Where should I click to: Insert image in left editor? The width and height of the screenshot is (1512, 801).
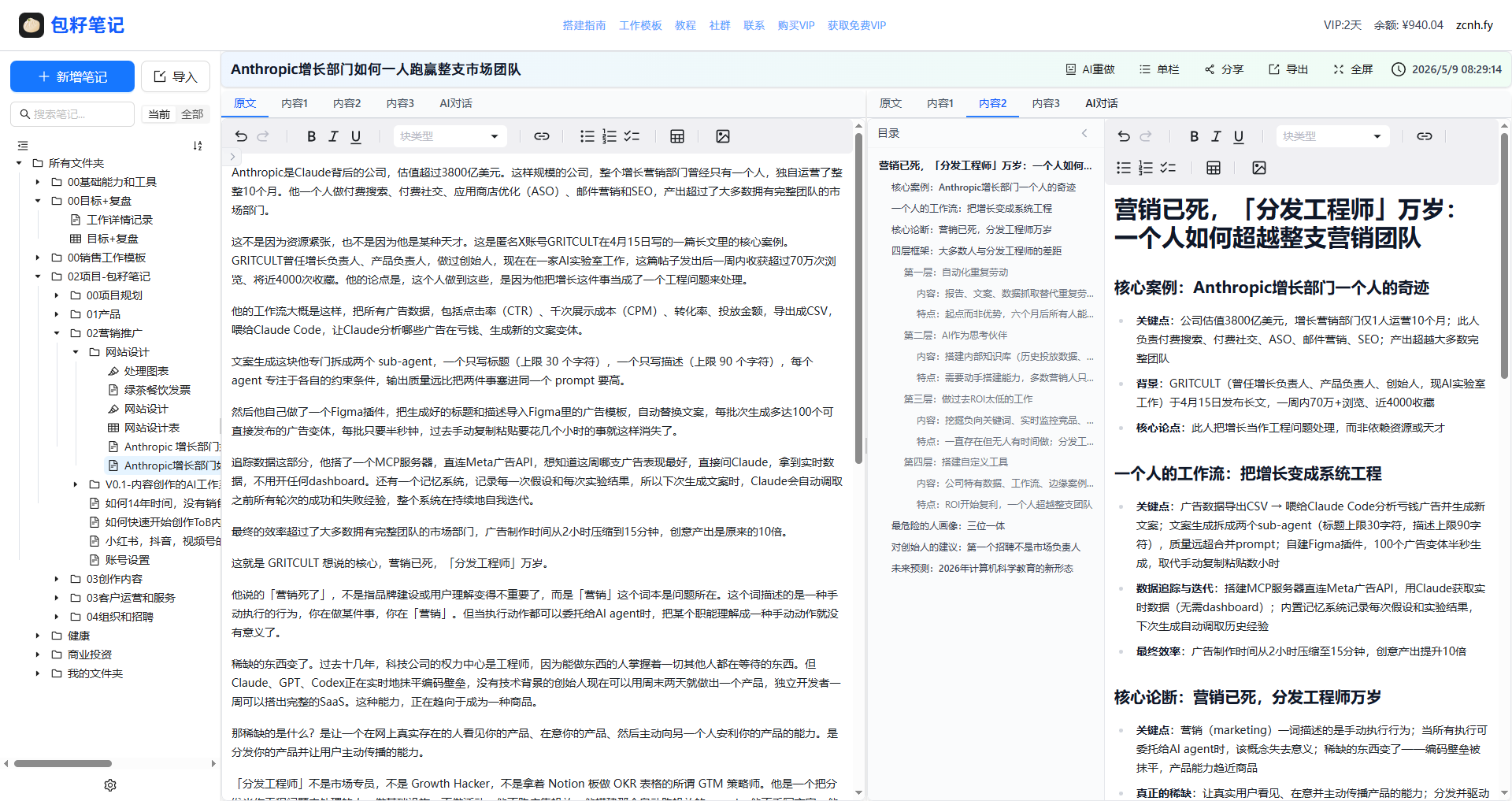[723, 136]
